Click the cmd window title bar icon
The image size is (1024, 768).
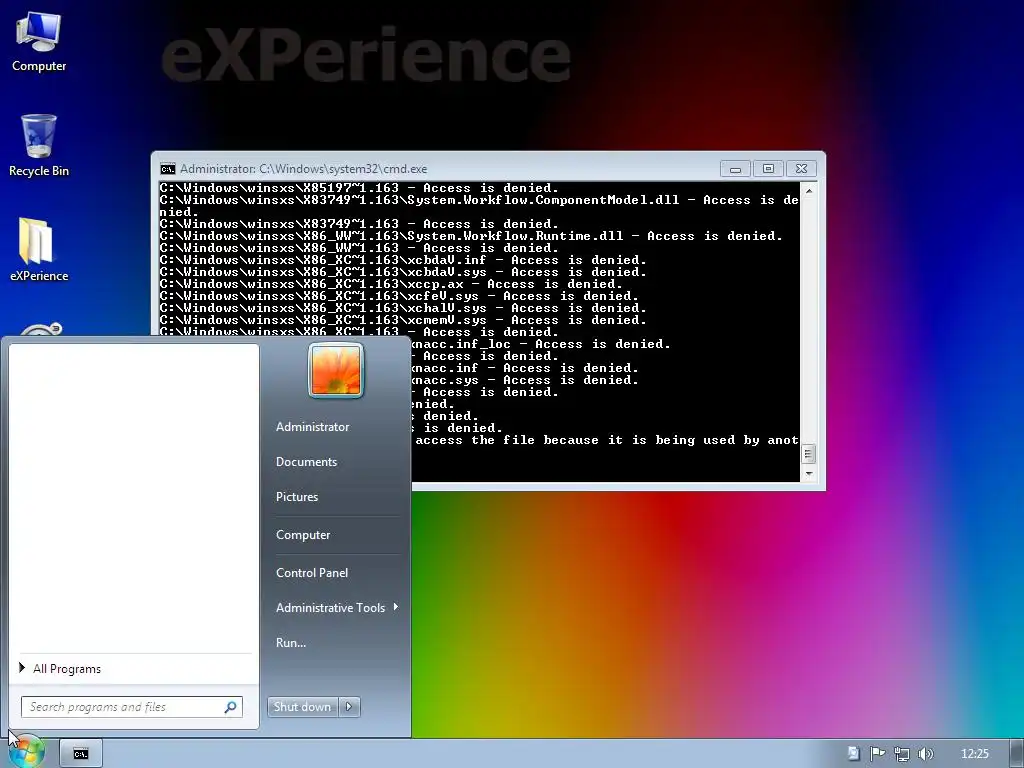(x=168, y=169)
